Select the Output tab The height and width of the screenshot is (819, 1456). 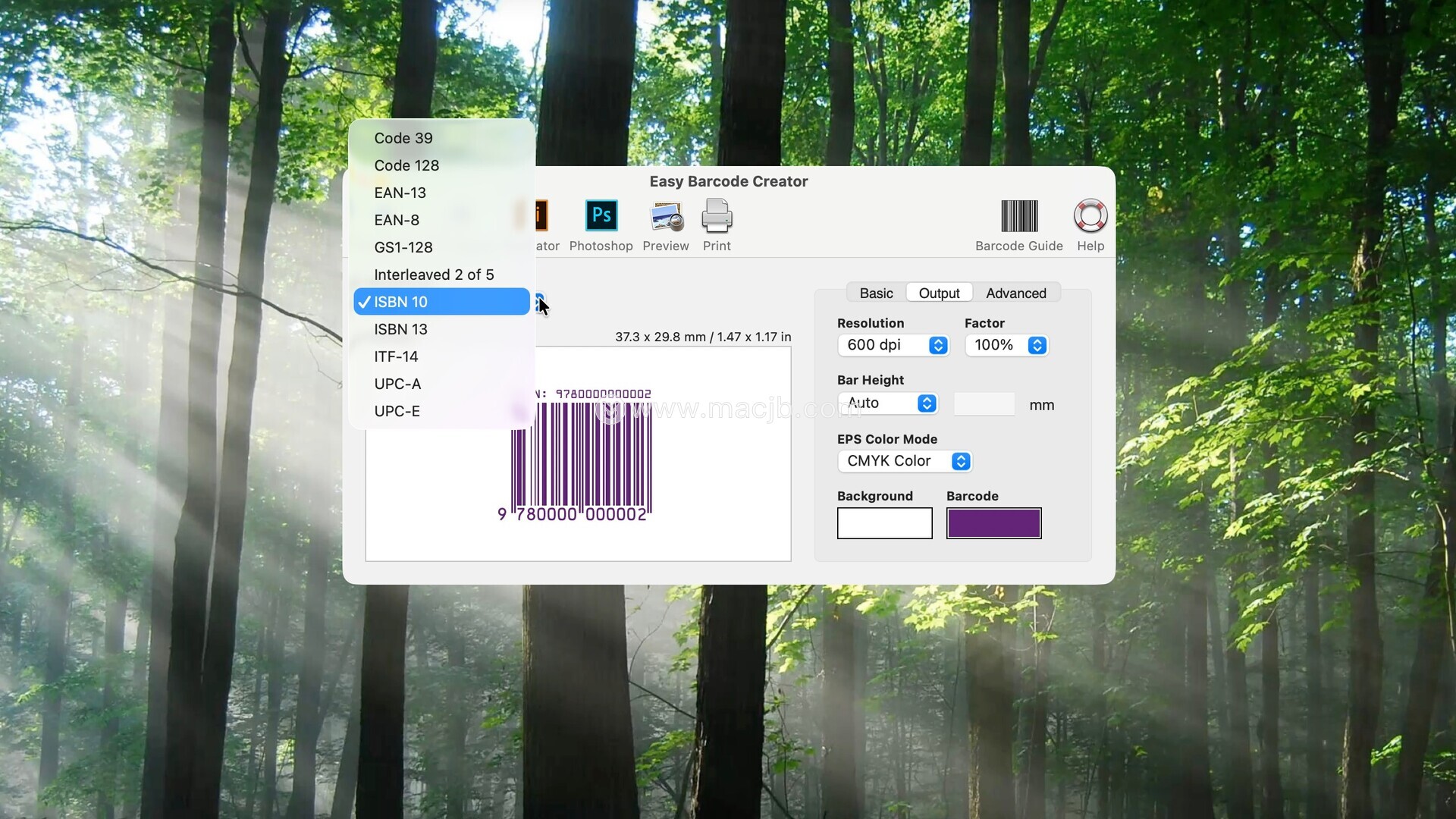939,293
